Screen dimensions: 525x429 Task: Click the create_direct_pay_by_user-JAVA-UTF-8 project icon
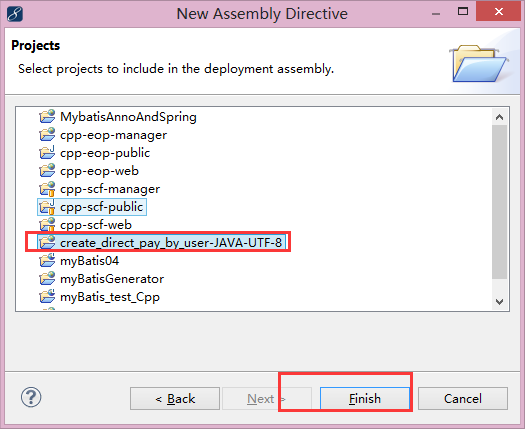(x=47, y=242)
